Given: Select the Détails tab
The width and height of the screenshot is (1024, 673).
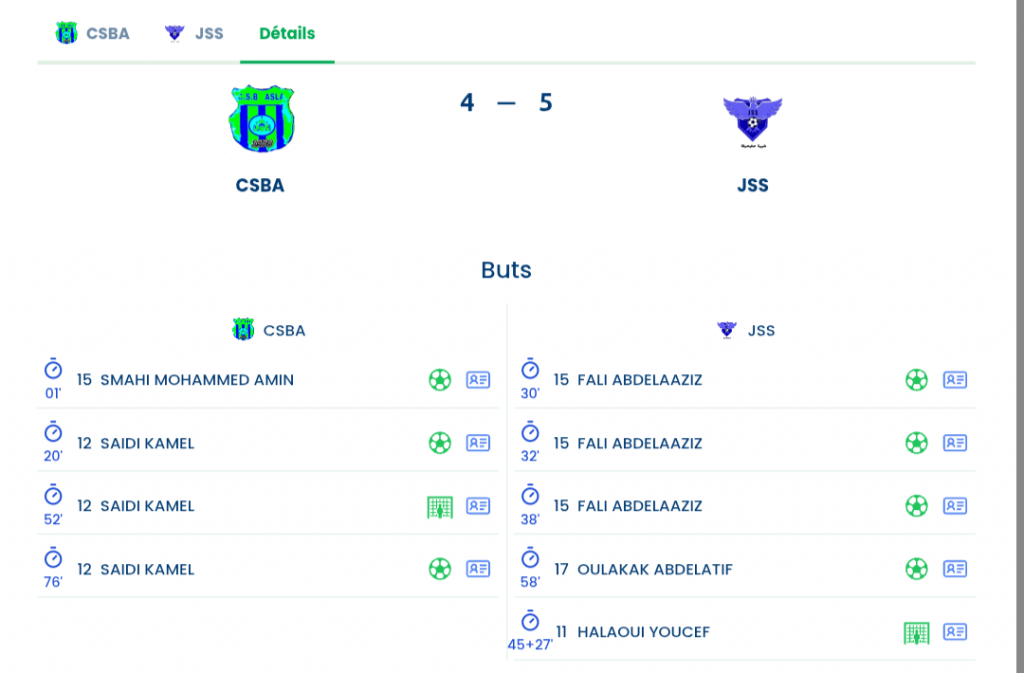Looking at the screenshot, I should [x=287, y=33].
